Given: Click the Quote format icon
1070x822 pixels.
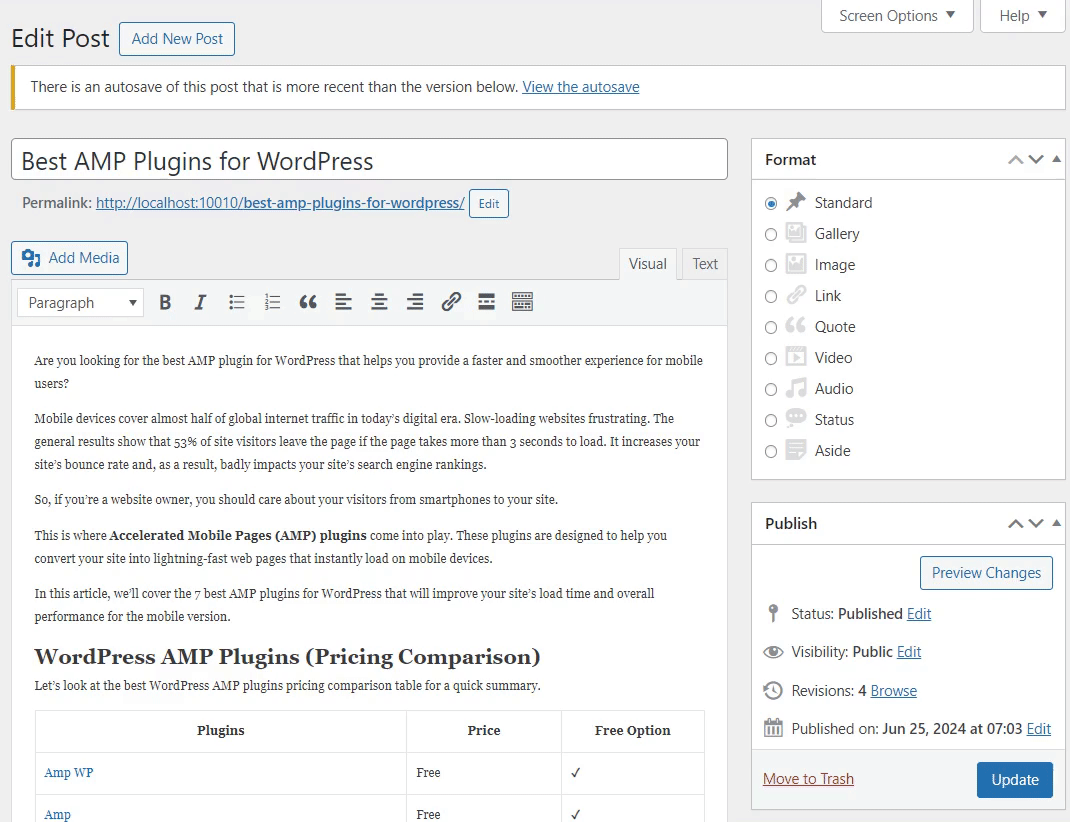Looking at the screenshot, I should tap(796, 326).
